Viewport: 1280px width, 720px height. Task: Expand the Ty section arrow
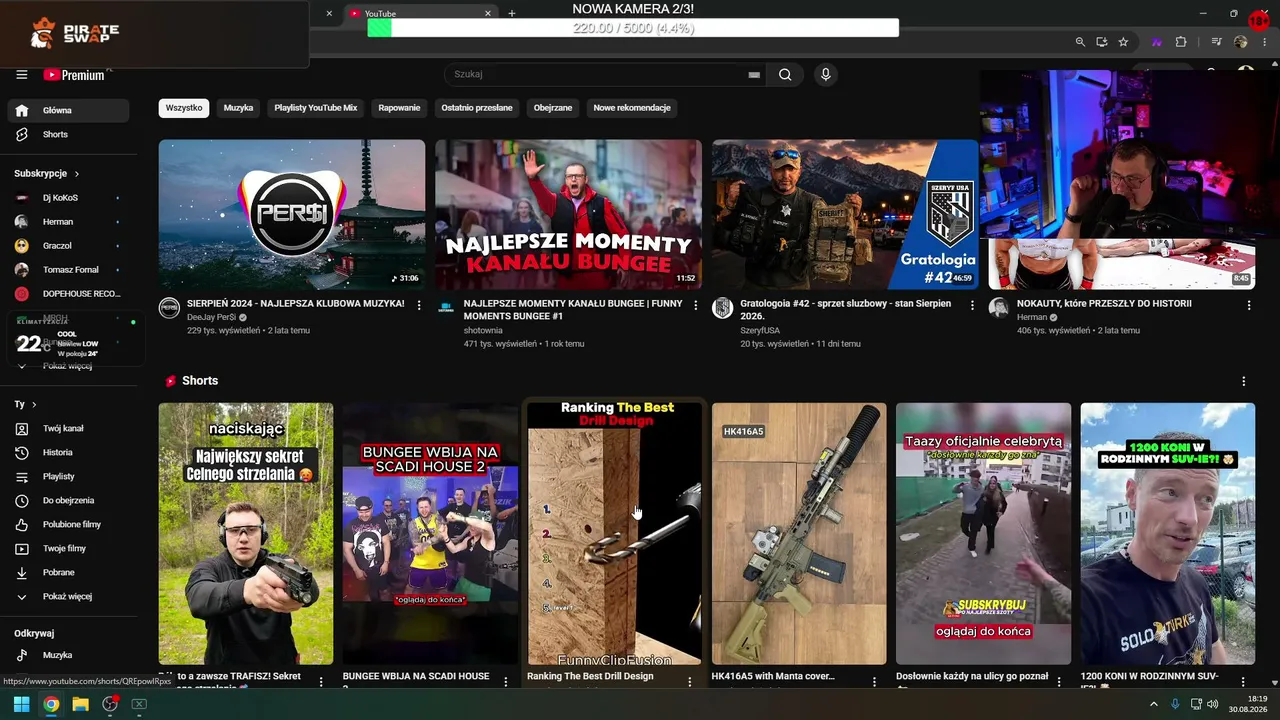34,405
